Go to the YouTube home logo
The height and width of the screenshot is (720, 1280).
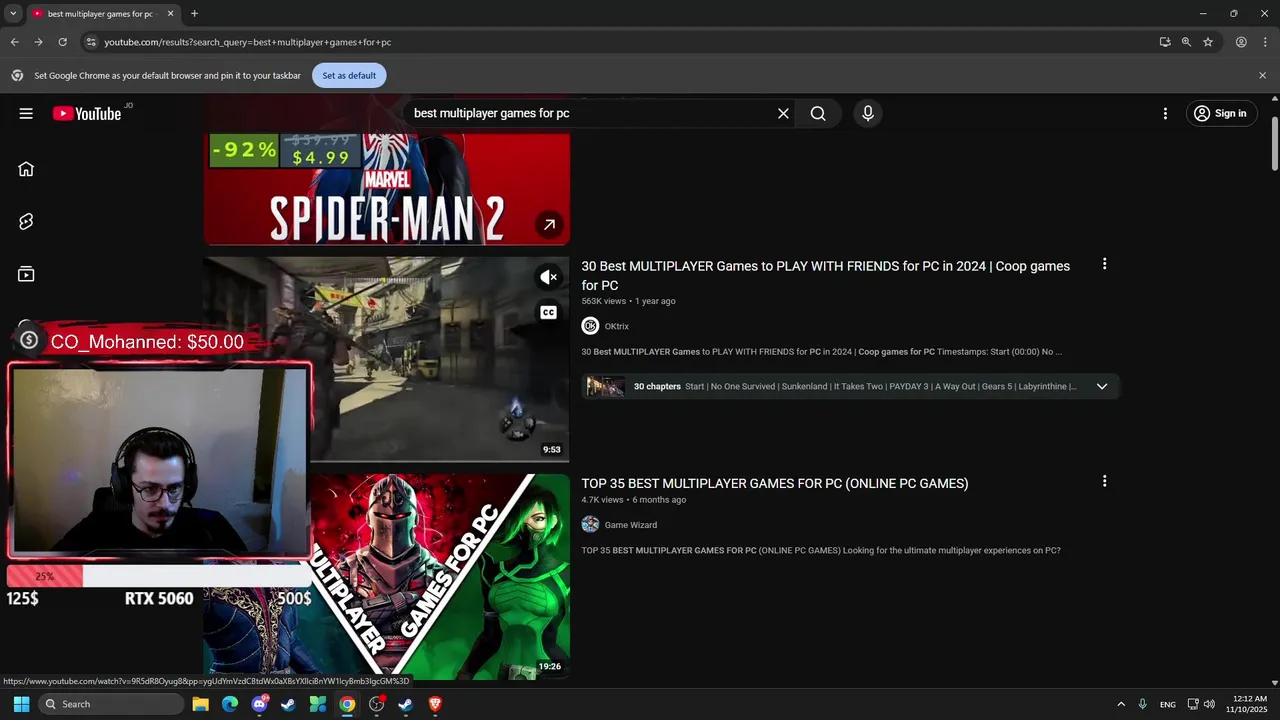tap(87, 113)
